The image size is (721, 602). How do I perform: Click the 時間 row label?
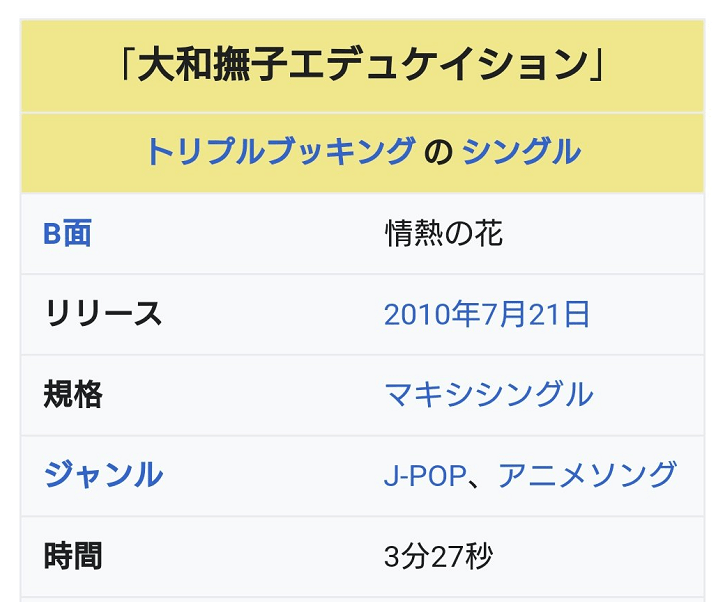coord(73,556)
